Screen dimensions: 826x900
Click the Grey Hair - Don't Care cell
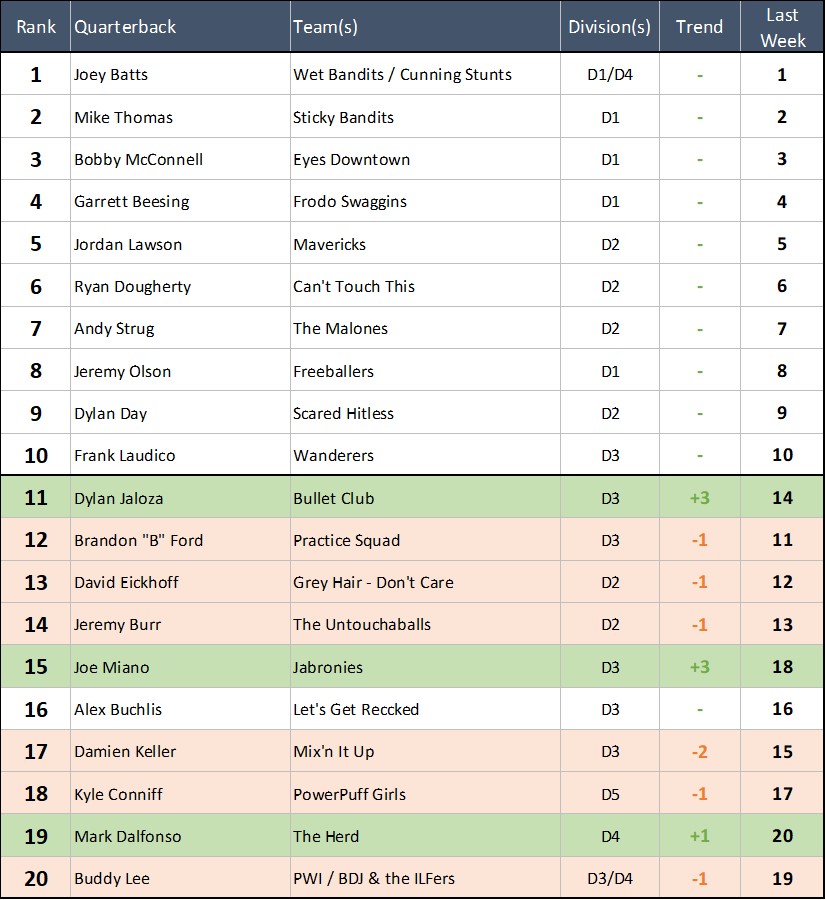click(373, 583)
